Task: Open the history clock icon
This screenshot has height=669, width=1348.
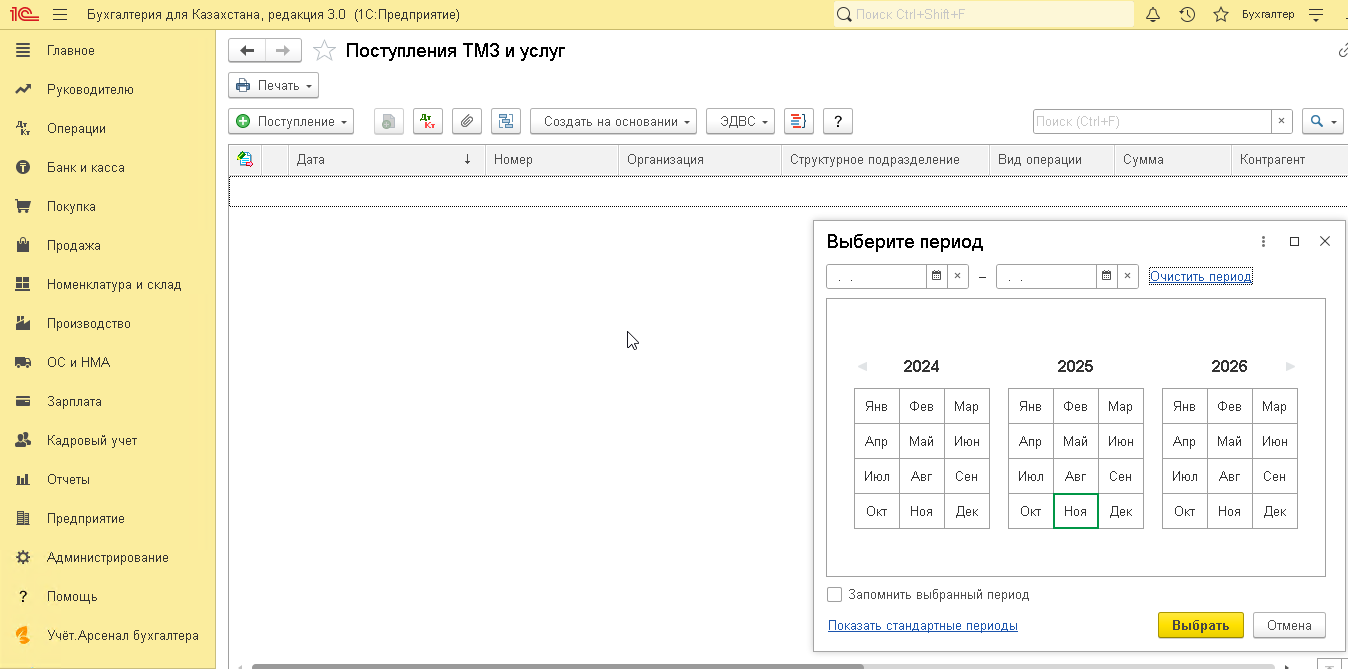Action: click(1186, 15)
